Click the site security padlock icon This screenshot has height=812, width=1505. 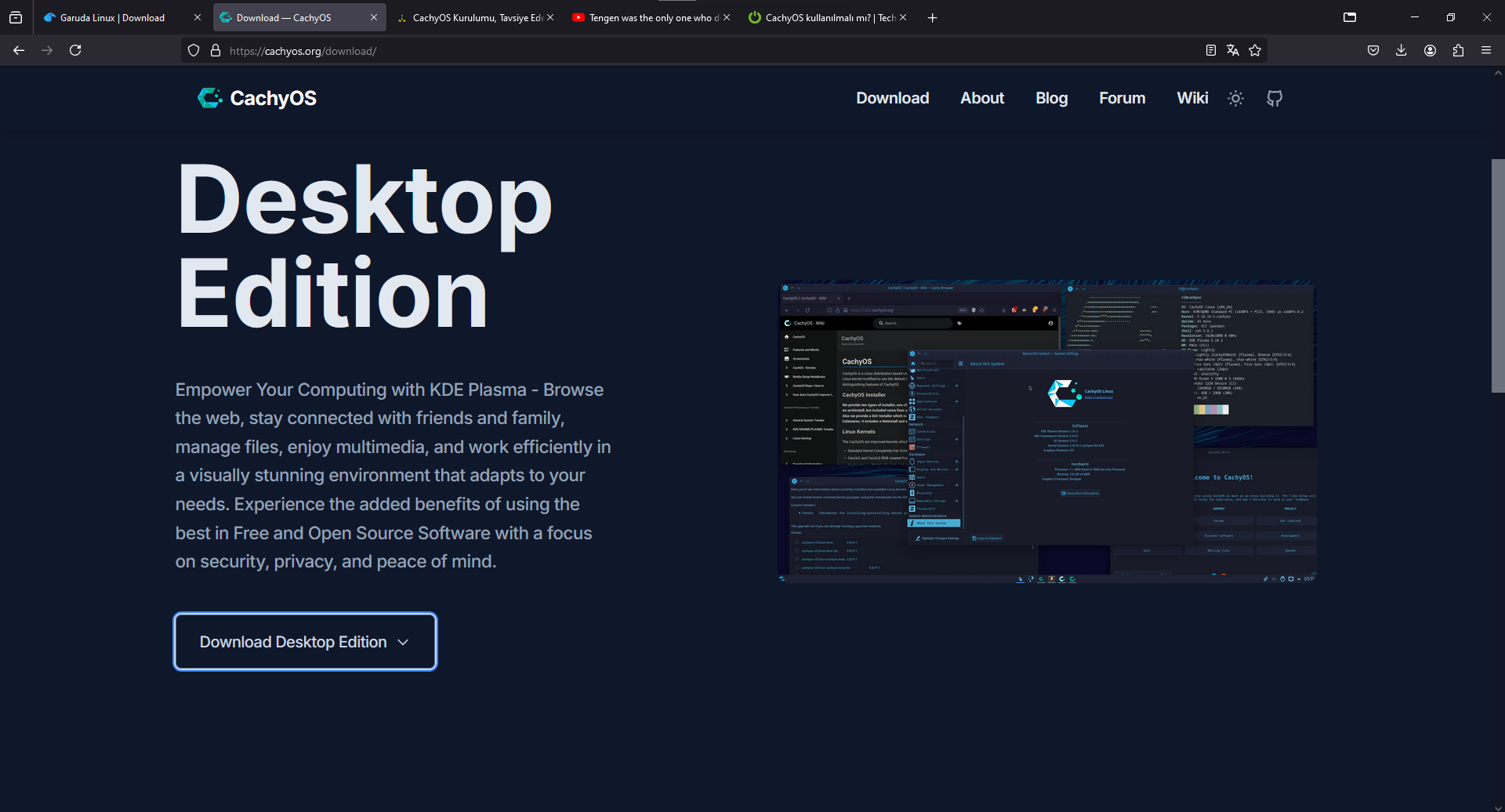coord(216,51)
